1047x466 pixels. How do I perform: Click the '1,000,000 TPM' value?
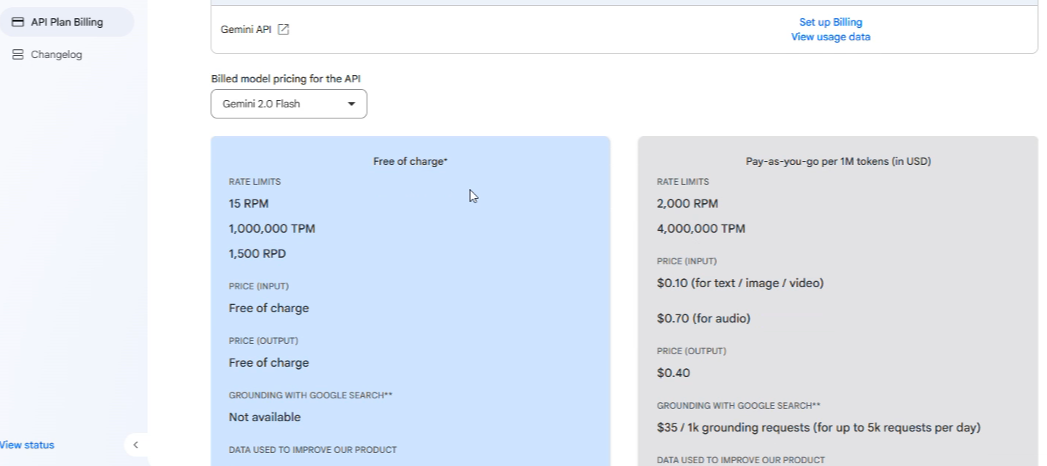(x=272, y=229)
